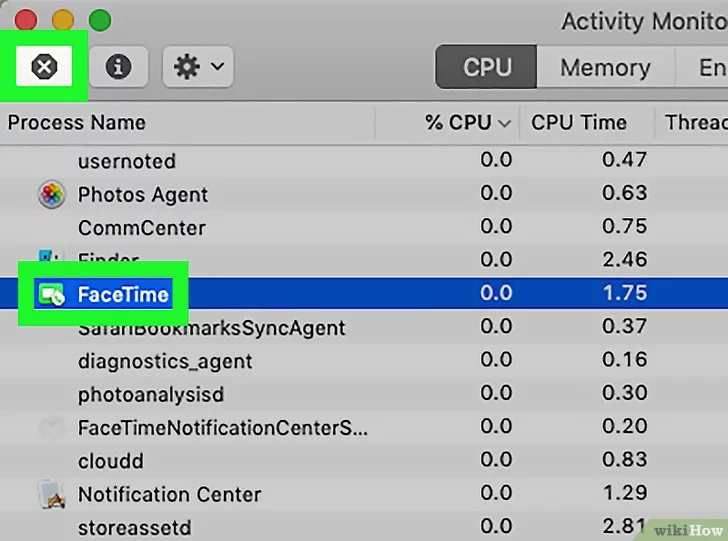The width and height of the screenshot is (728, 541).
Task: Select the Notification Center process name
Action: [169, 495]
